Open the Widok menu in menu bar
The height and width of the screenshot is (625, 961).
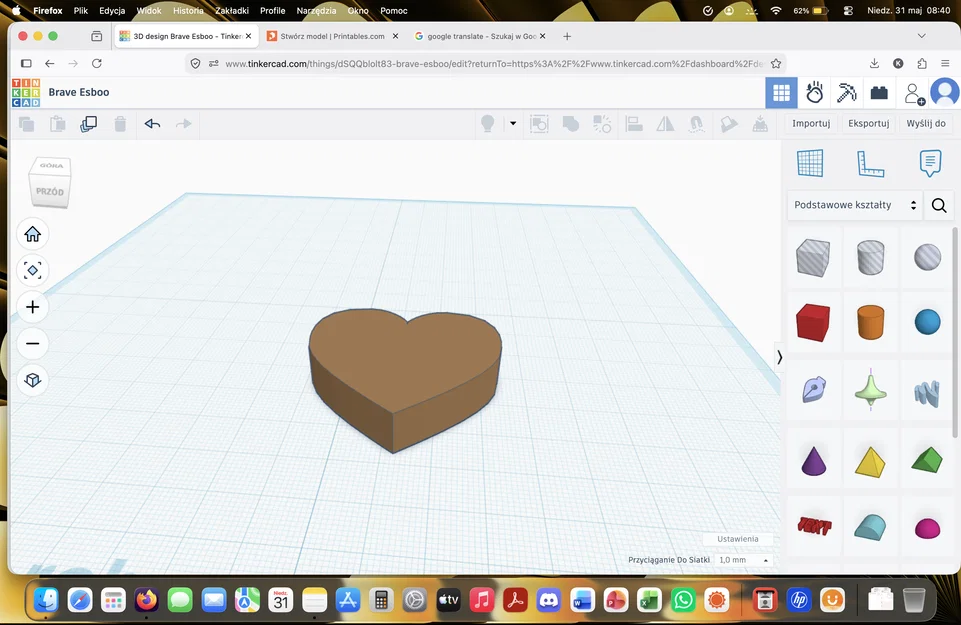pos(149,11)
